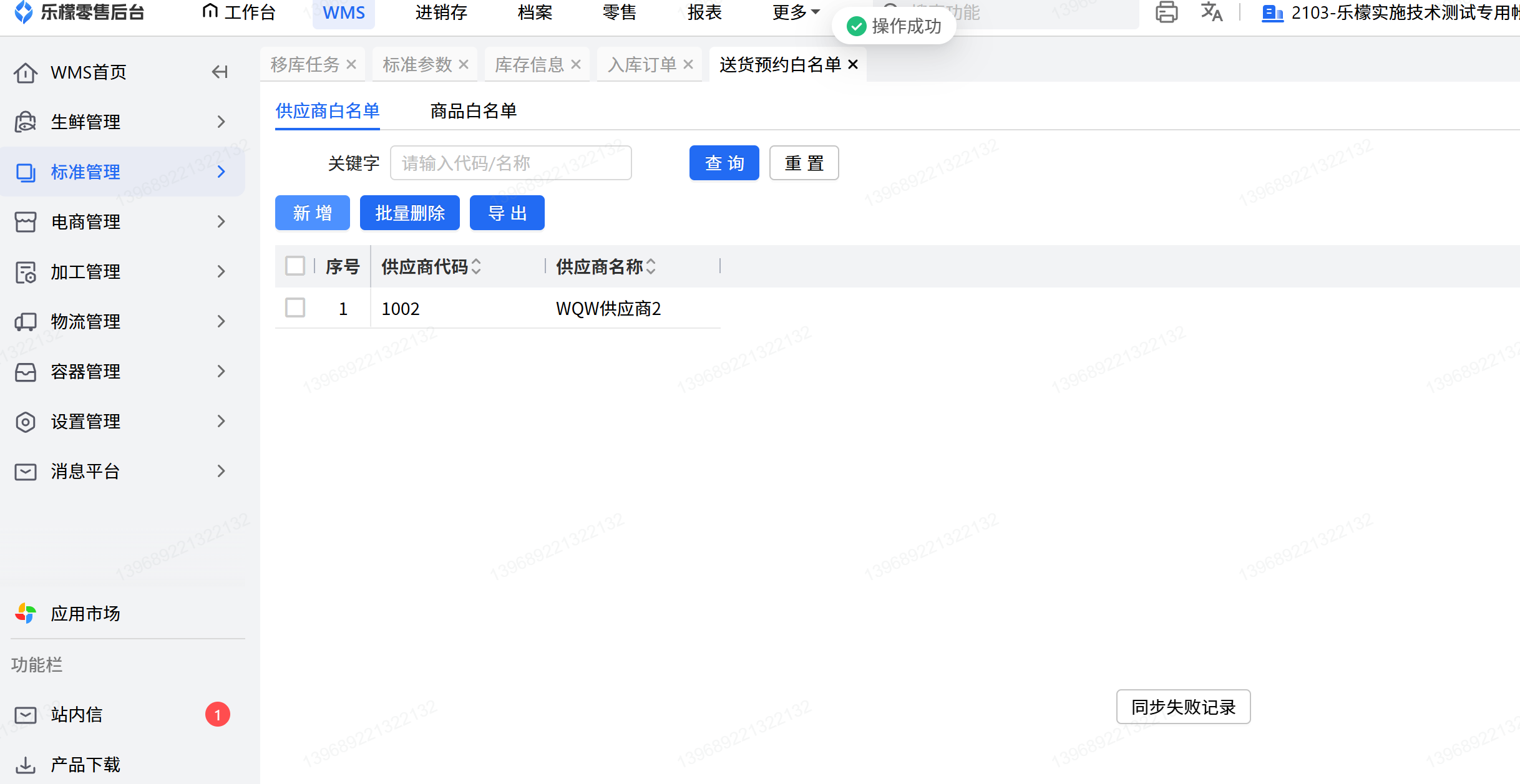Open the 进销存 top menu

click(441, 12)
